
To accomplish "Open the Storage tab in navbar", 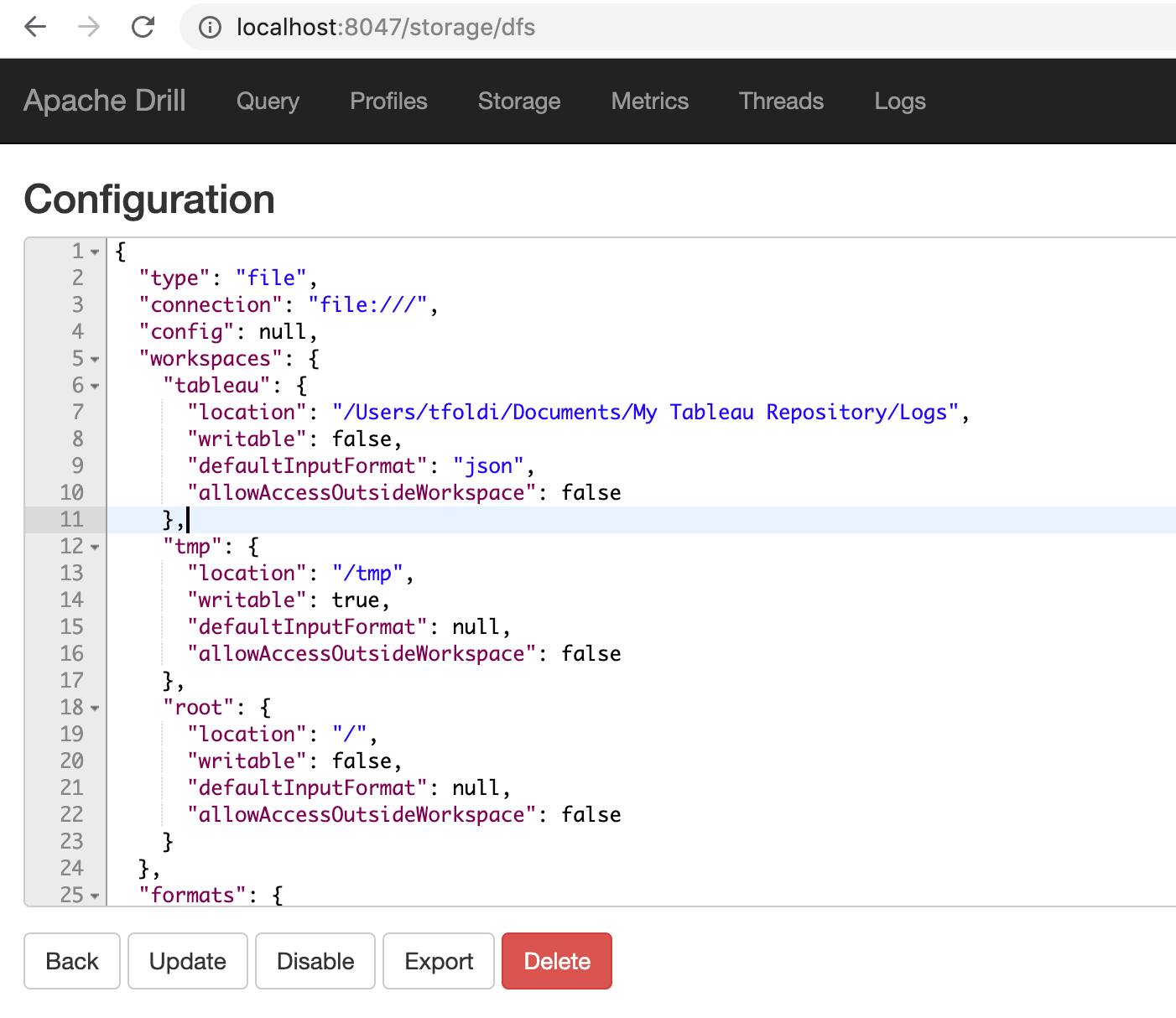I will click(519, 101).
